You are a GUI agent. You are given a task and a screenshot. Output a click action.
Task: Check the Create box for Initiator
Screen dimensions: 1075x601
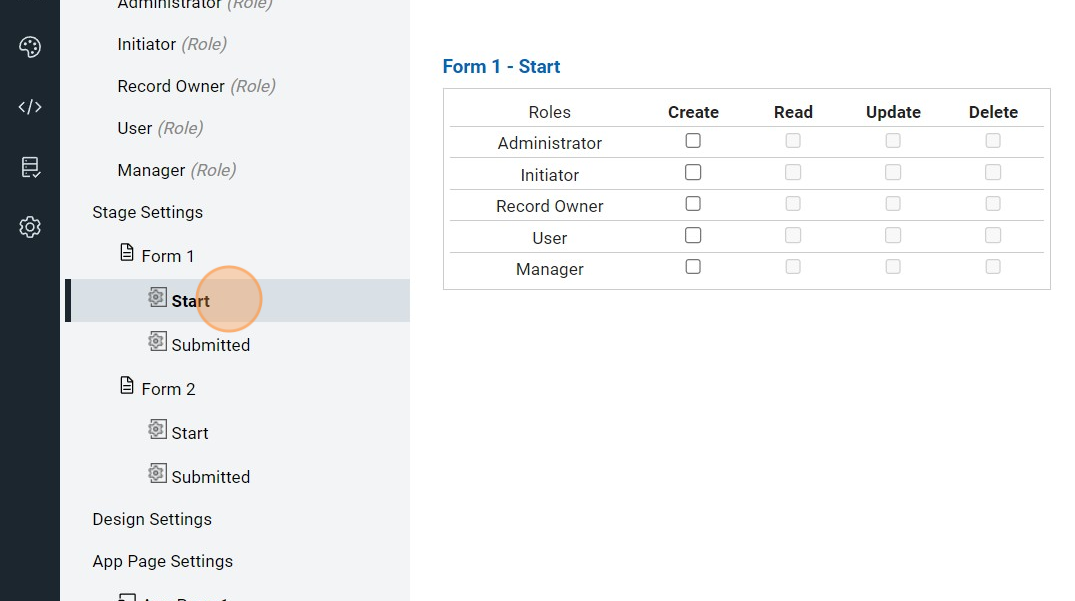point(693,173)
